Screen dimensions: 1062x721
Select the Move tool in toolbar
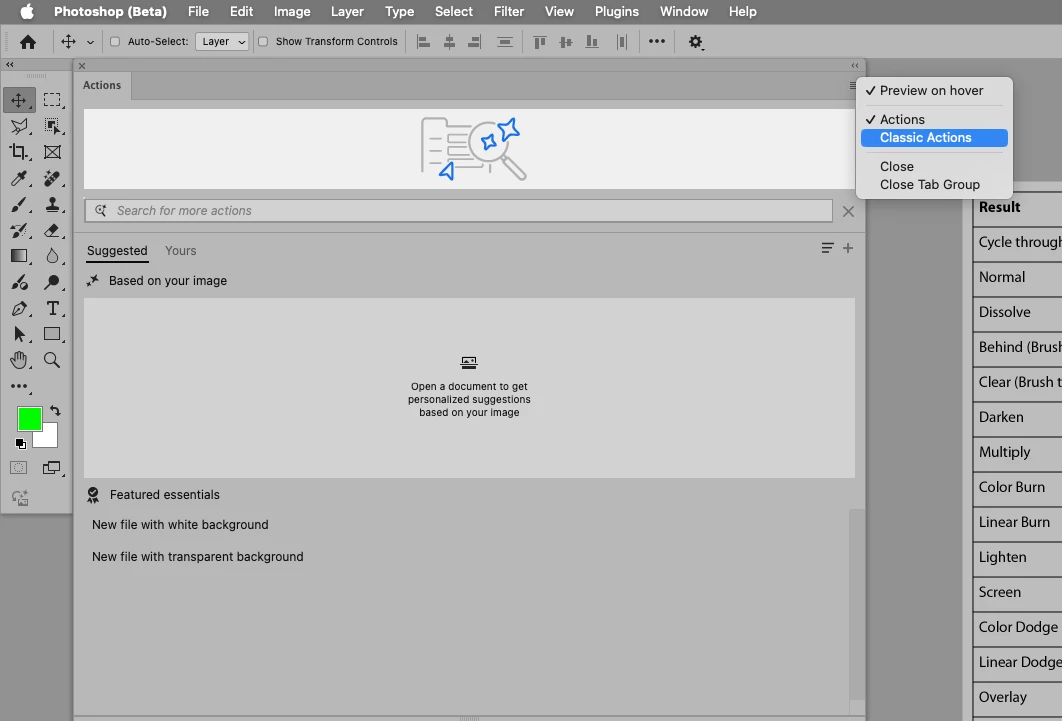(19, 100)
